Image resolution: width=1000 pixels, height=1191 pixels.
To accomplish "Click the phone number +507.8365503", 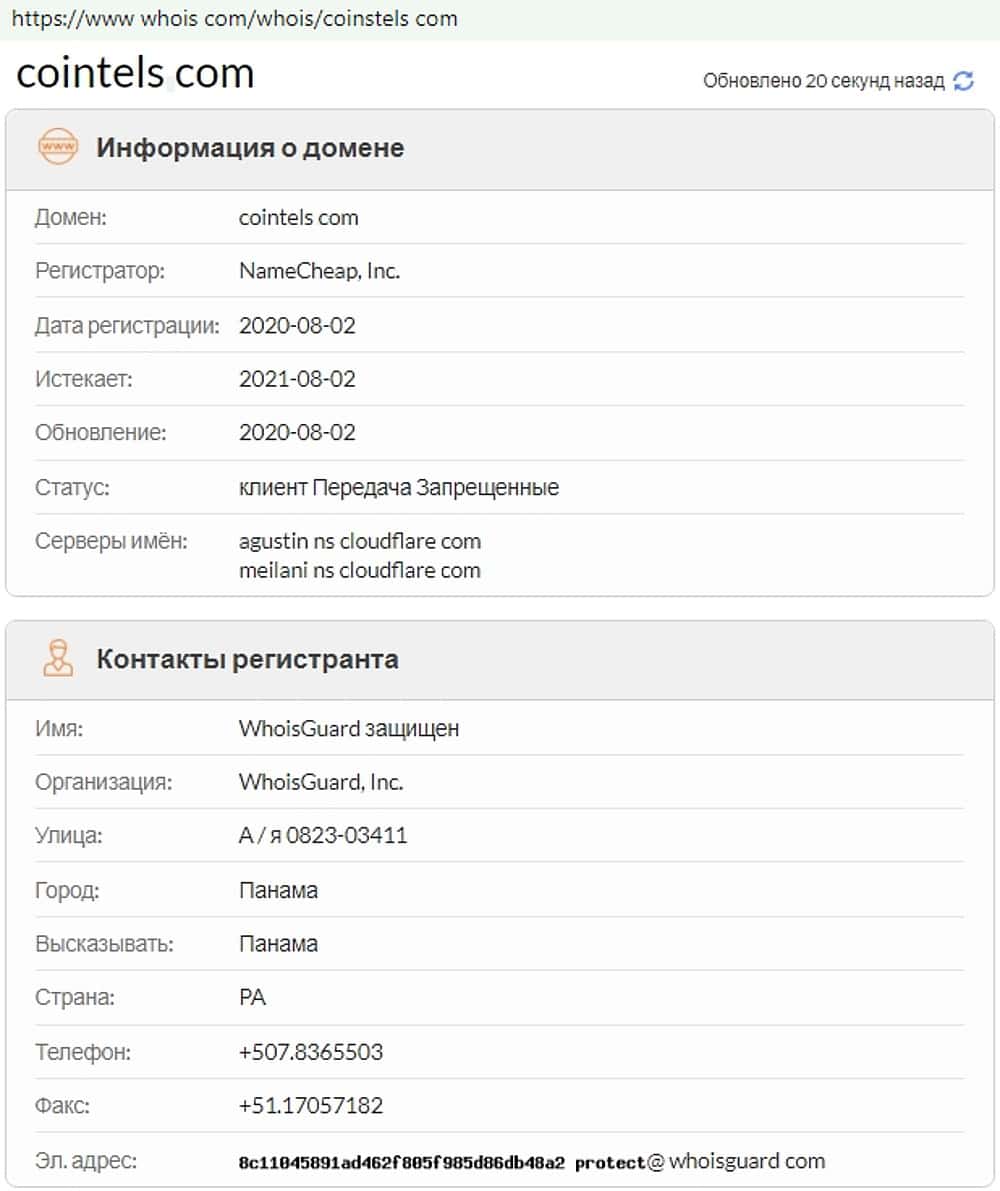I will (x=311, y=1052).
